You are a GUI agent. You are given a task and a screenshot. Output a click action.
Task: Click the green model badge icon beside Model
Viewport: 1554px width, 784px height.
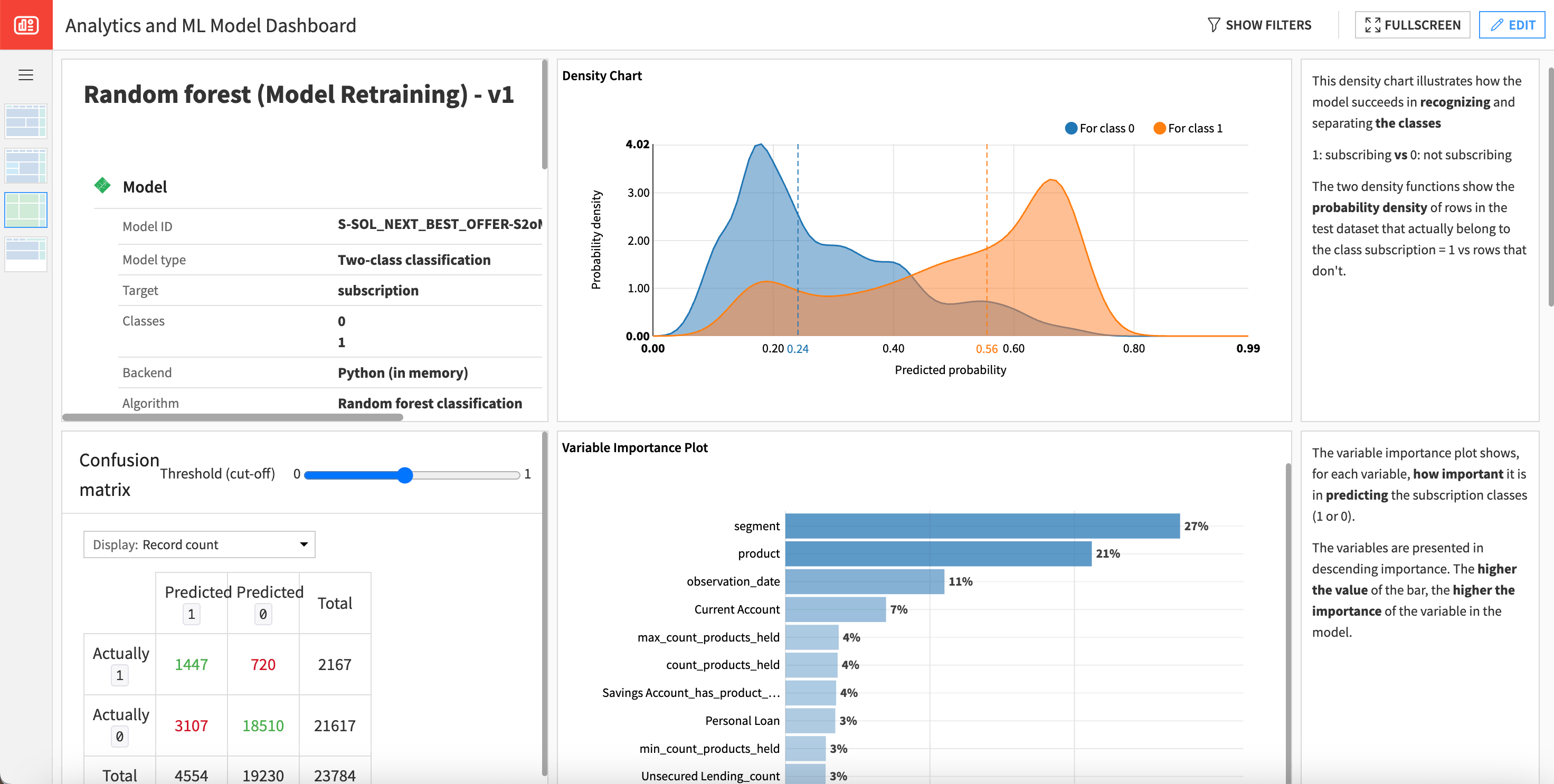click(102, 186)
